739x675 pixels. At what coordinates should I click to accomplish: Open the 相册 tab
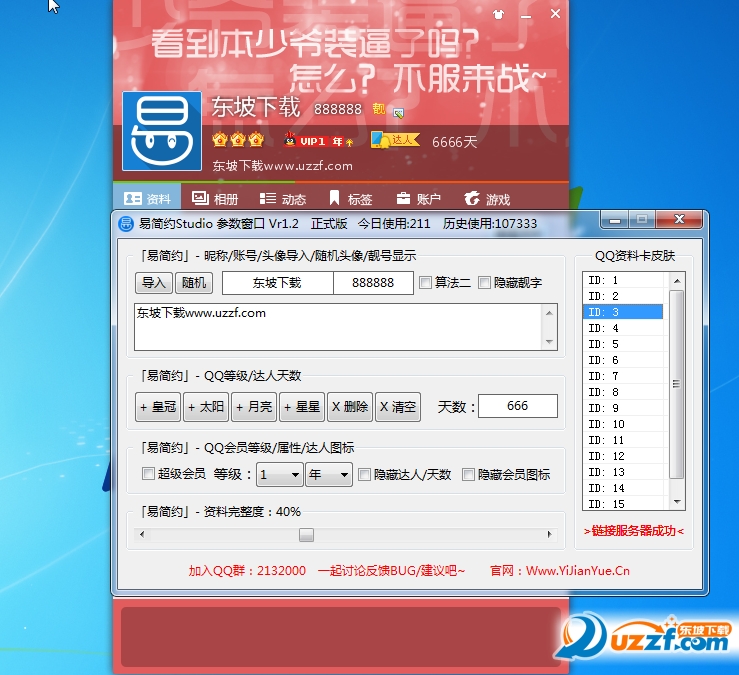[x=214, y=199]
